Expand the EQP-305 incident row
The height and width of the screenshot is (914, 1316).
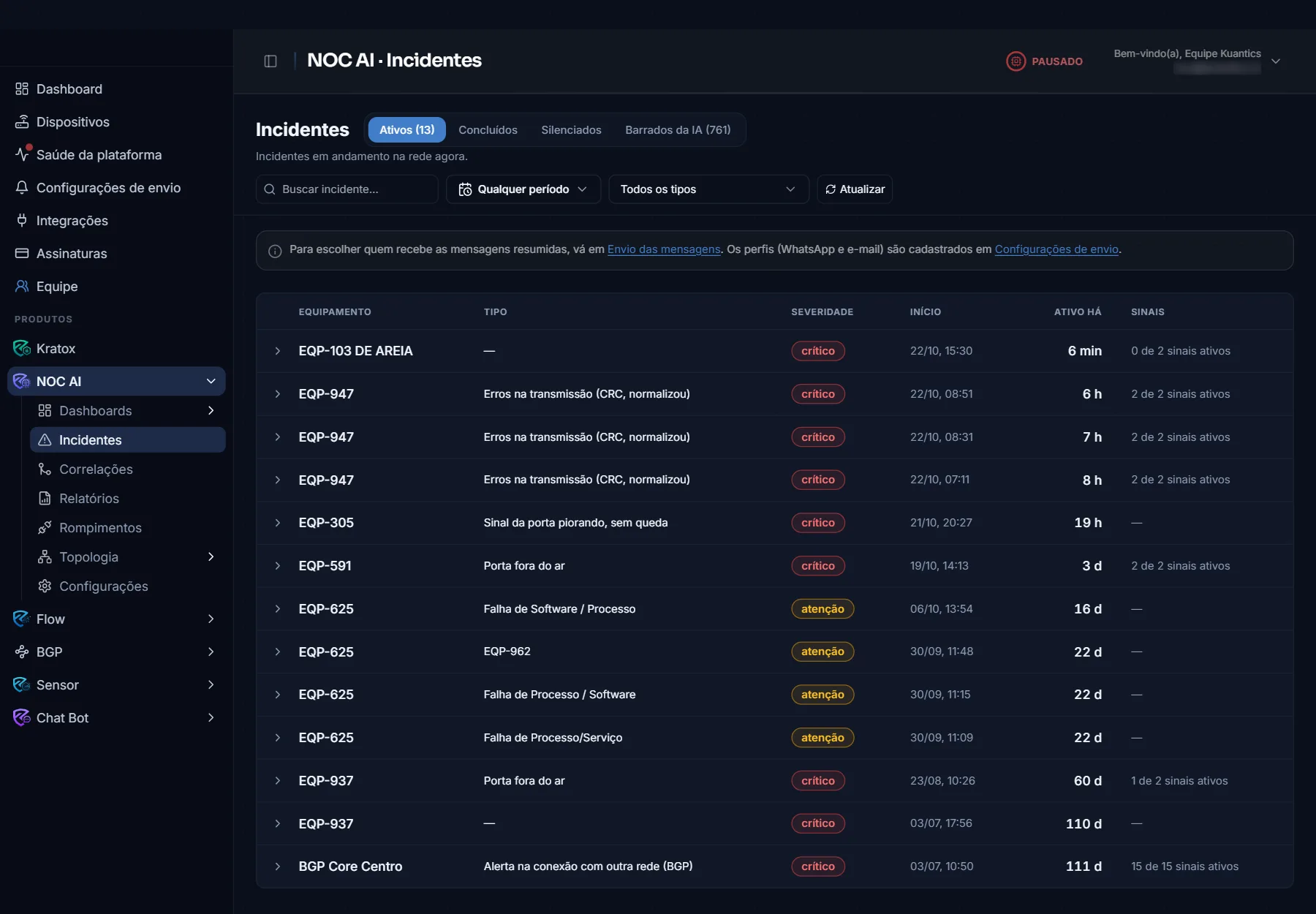pos(278,523)
